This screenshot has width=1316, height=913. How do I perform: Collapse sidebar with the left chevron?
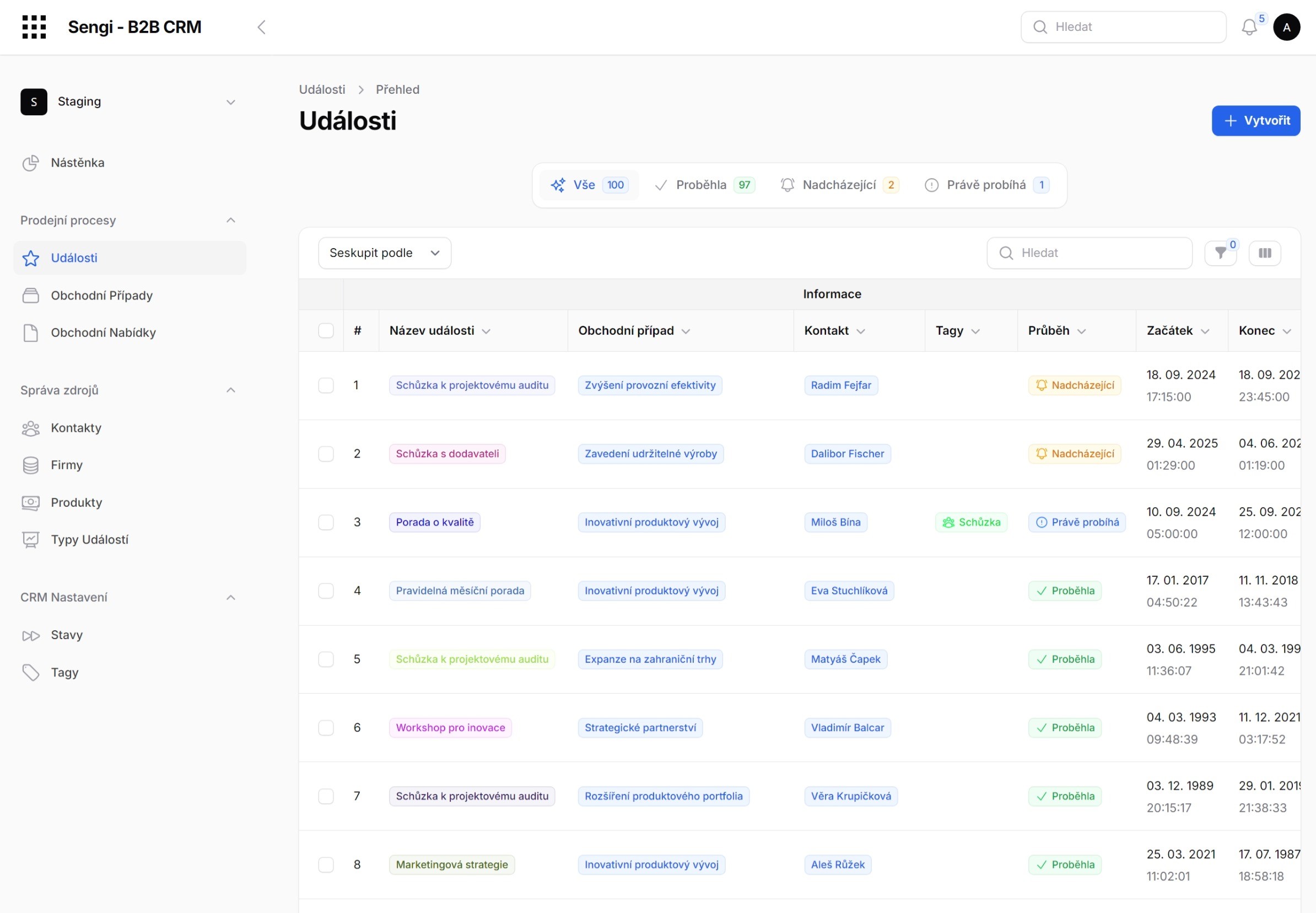pyautogui.click(x=261, y=27)
